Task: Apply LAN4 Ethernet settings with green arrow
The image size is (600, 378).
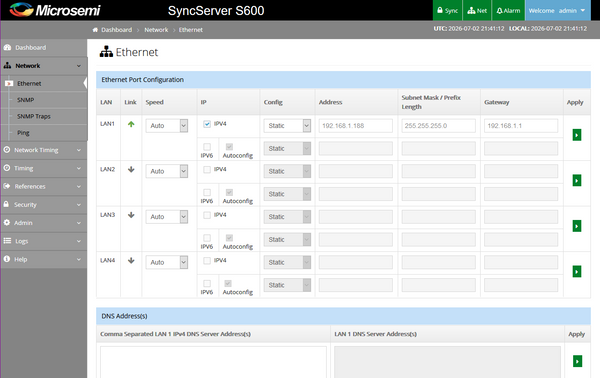Action: [x=577, y=271]
